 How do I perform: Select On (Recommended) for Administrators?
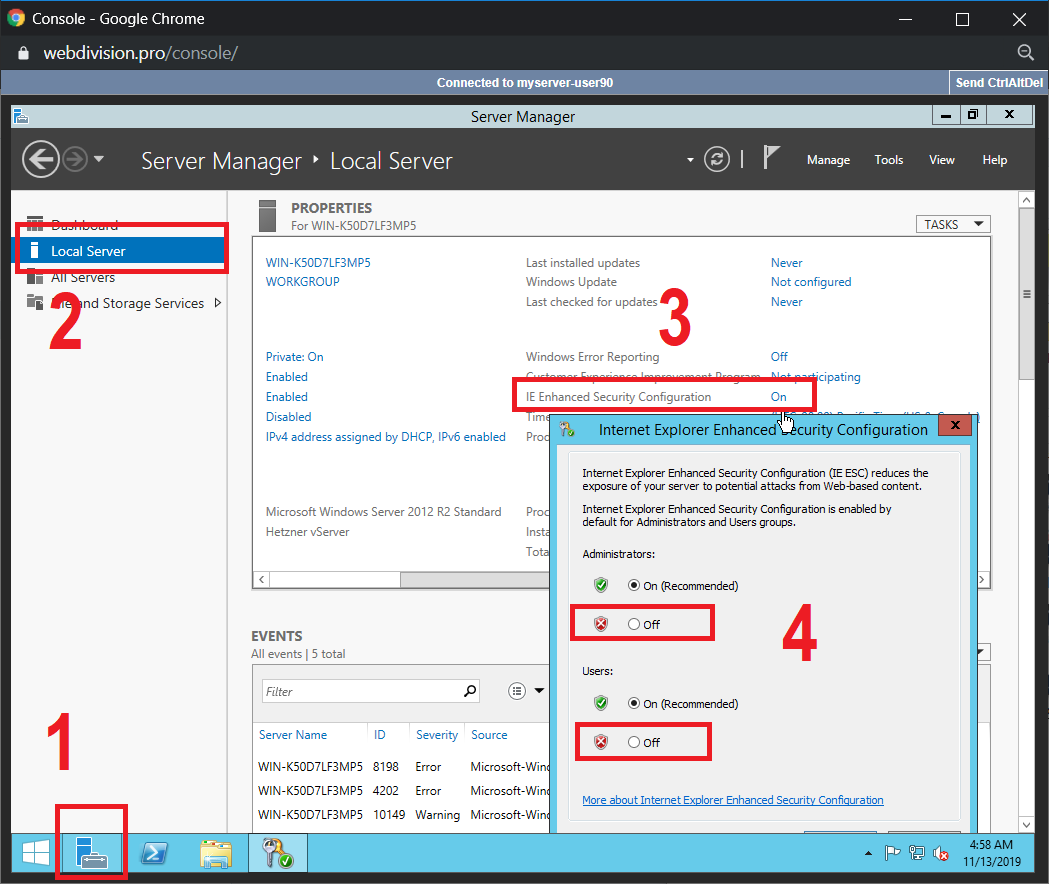coord(634,585)
